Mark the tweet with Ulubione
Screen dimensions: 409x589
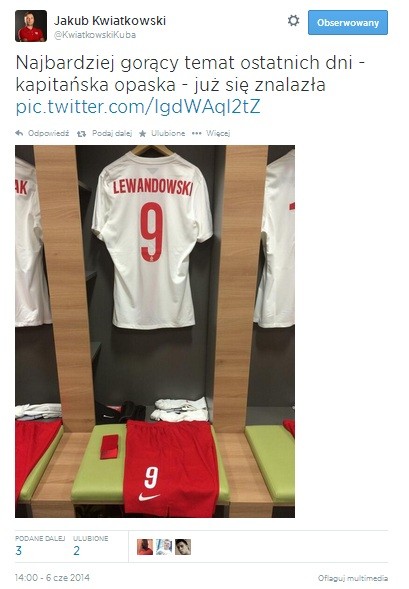[x=168, y=133]
